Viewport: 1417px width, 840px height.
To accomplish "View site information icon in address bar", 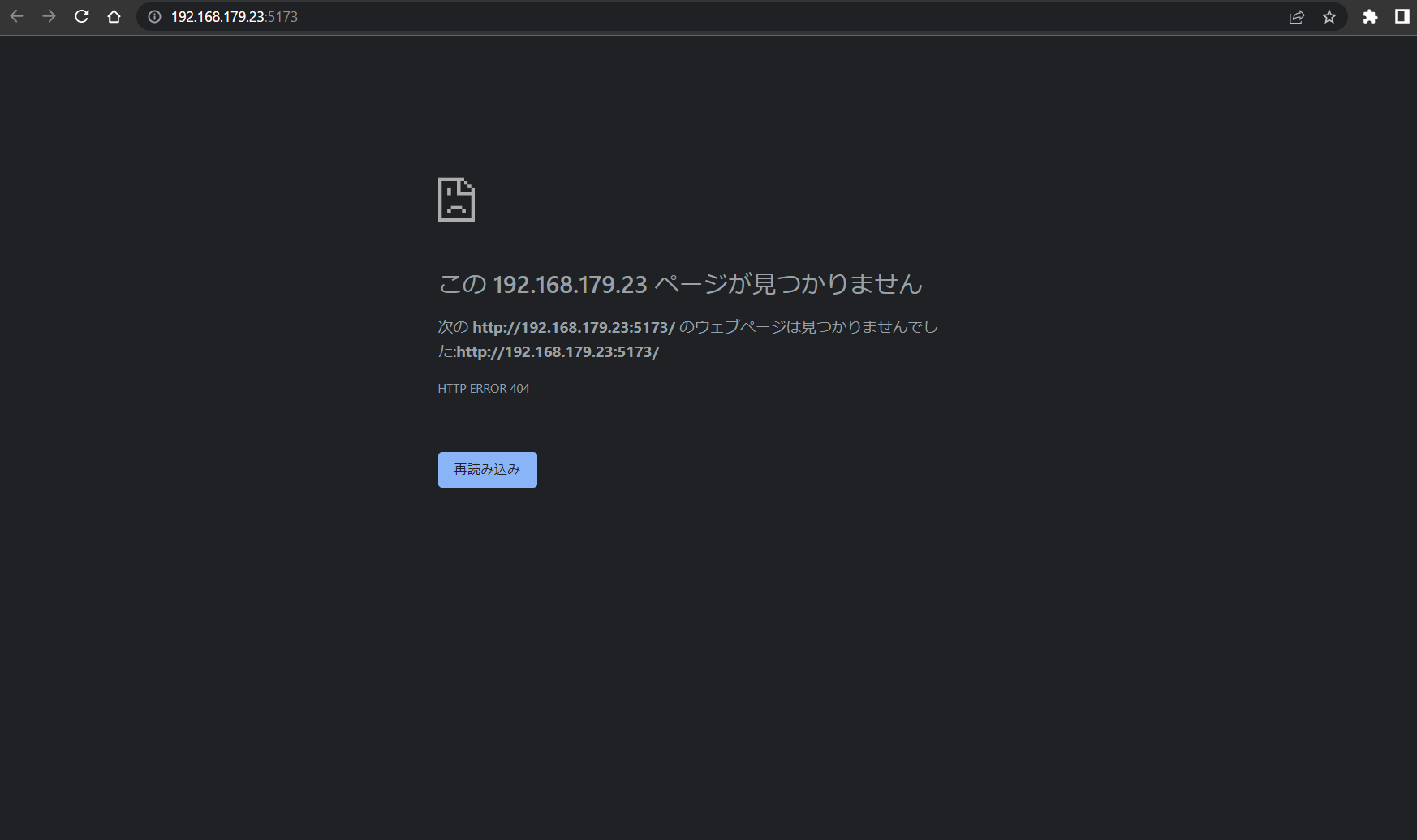I will click(x=154, y=16).
